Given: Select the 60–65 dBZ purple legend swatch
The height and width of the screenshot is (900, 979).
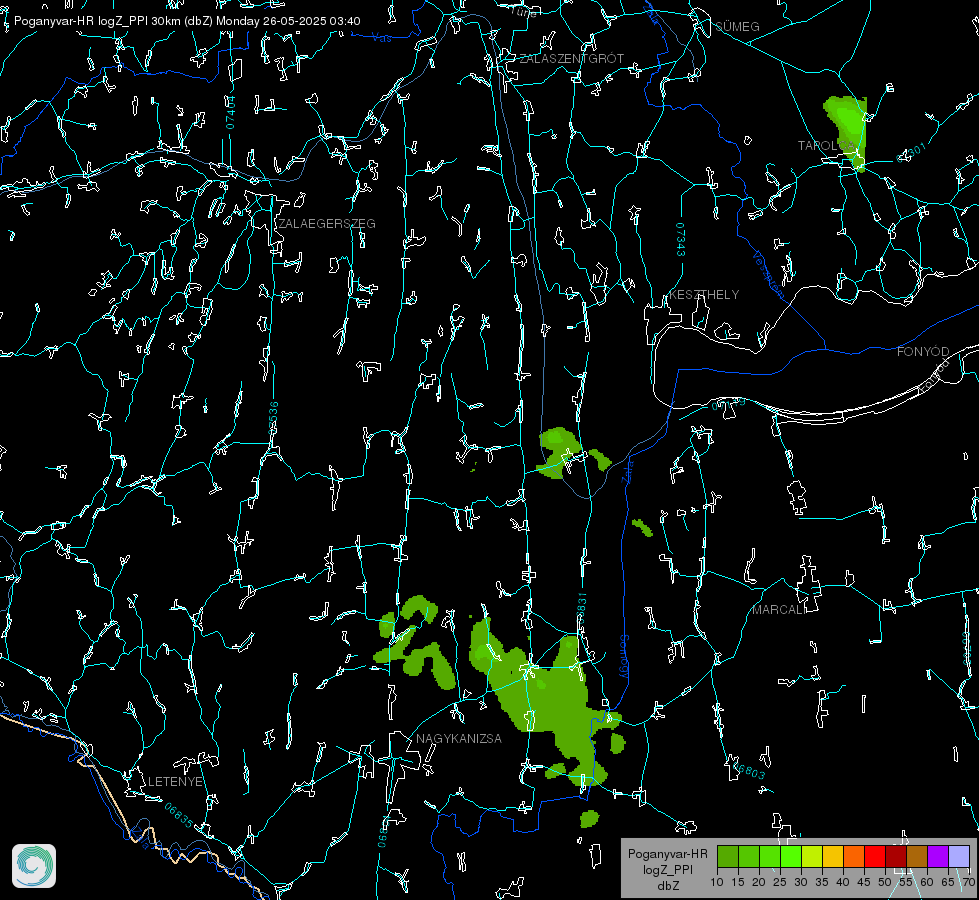Looking at the screenshot, I should point(938,856).
